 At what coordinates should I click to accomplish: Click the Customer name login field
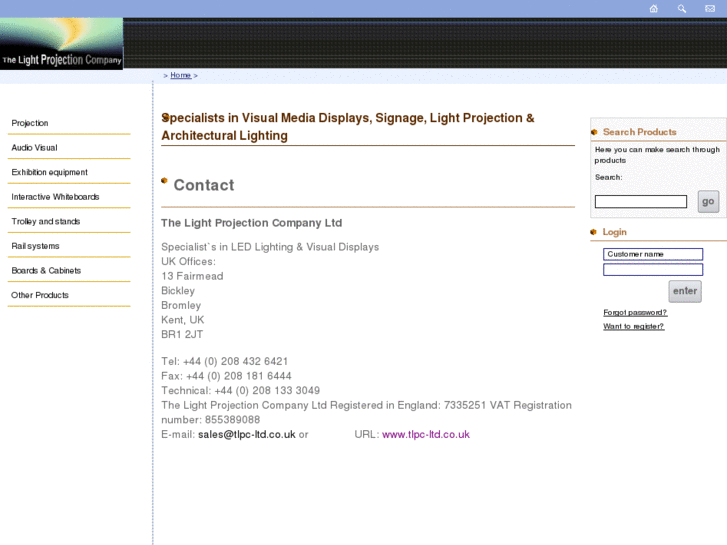653,254
